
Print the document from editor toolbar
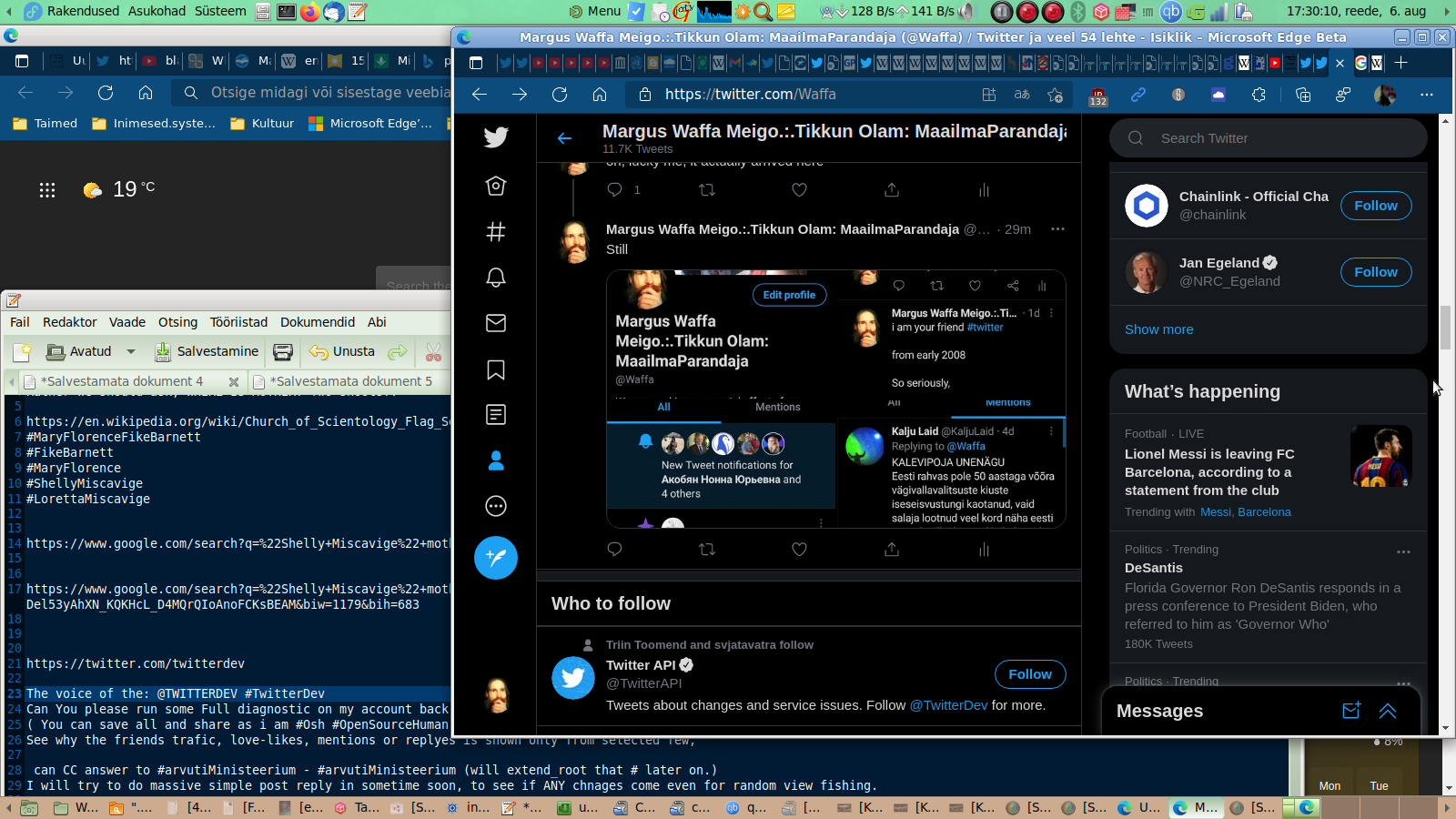283,351
